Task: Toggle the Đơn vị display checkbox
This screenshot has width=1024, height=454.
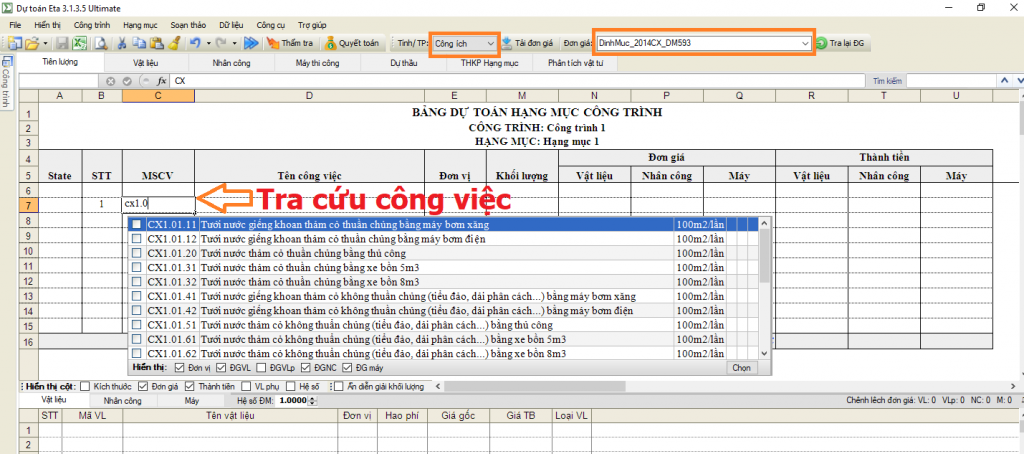Action: tap(180, 367)
